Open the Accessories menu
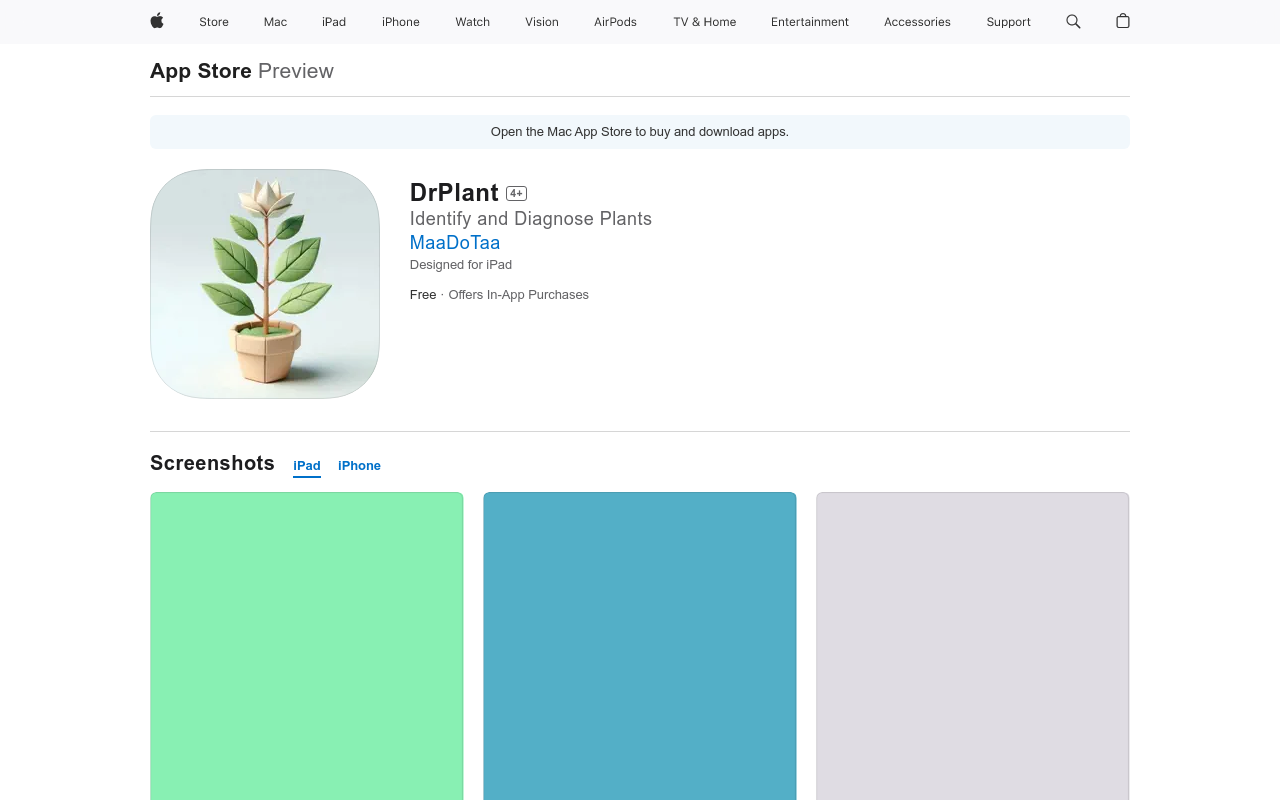The height and width of the screenshot is (800, 1280). (x=917, y=22)
